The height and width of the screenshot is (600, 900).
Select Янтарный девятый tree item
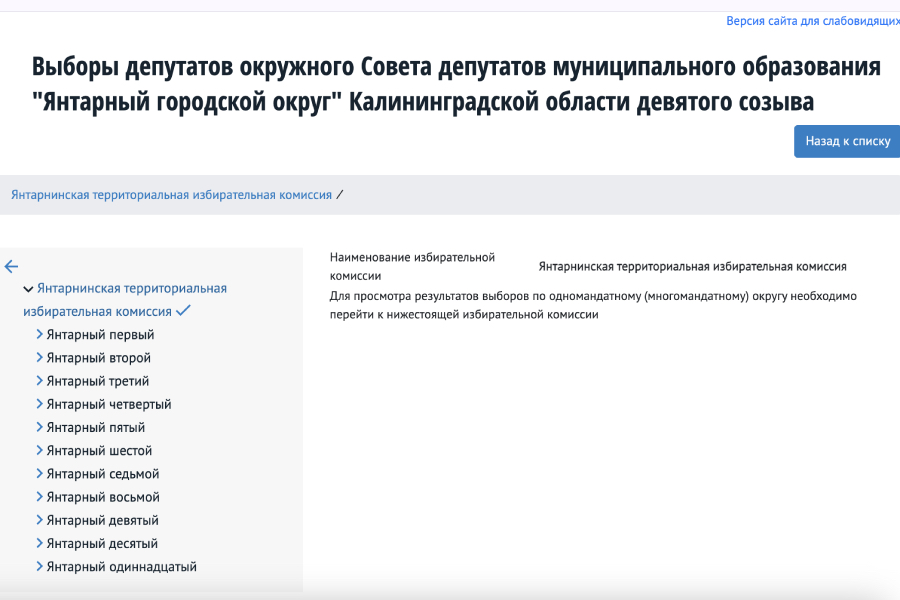pos(102,520)
